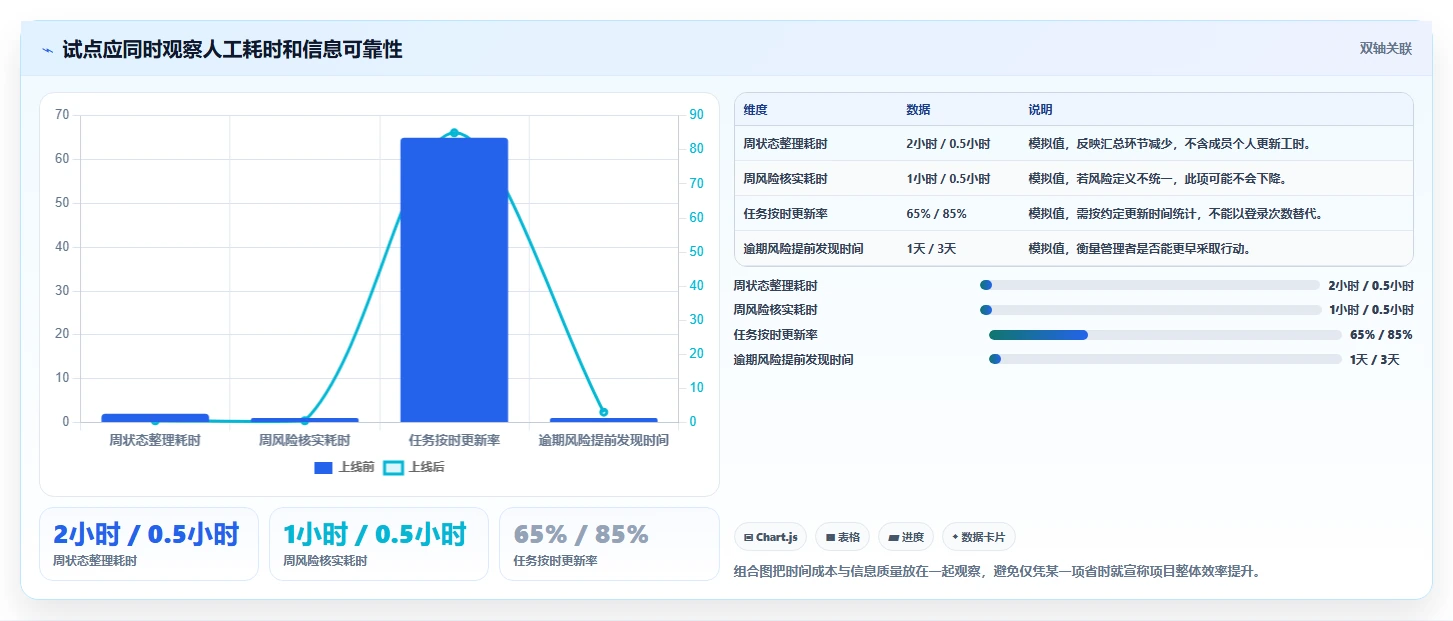
Task: Click the 任务按时更新率 progress bar
Action: [x=1165, y=335]
